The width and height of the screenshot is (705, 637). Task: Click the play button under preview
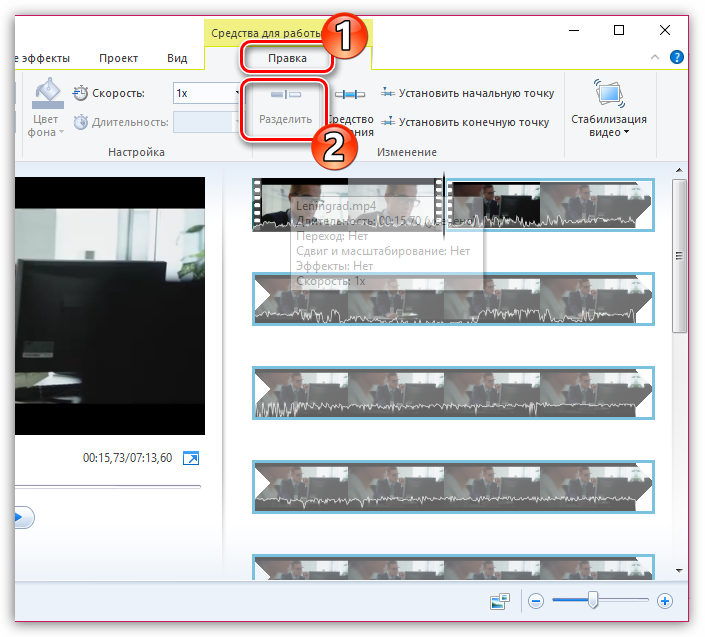point(23,517)
